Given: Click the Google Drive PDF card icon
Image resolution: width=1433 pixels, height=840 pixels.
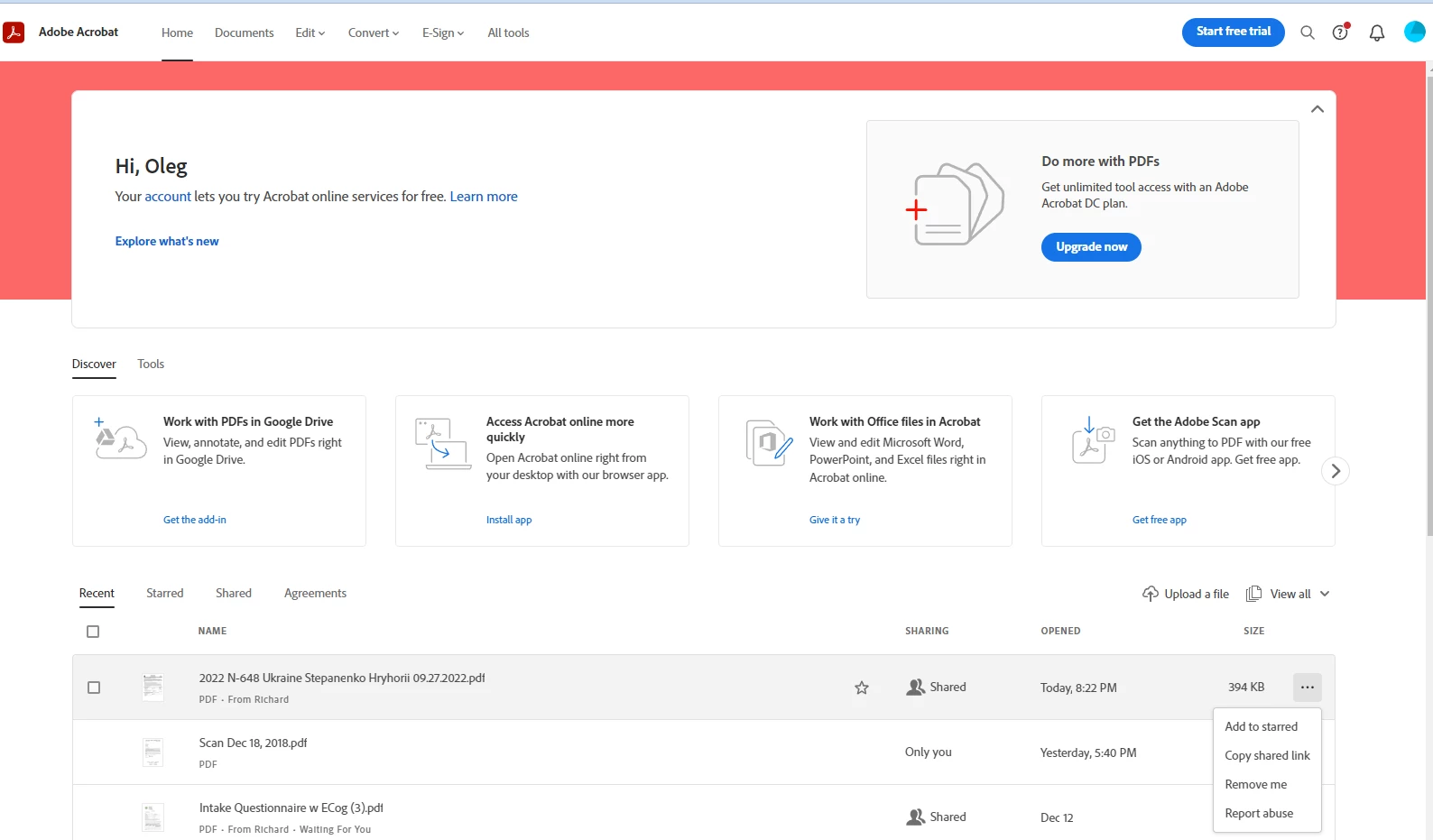Looking at the screenshot, I should click(120, 438).
